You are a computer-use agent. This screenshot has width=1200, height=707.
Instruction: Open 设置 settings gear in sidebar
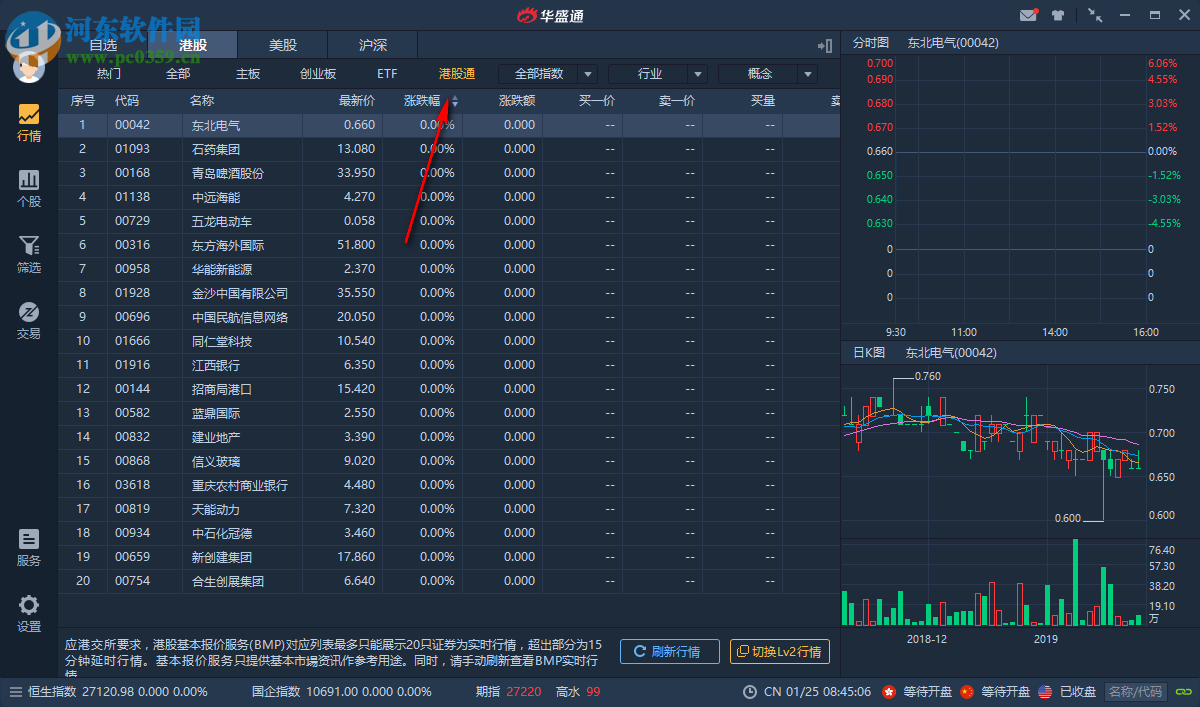29,614
